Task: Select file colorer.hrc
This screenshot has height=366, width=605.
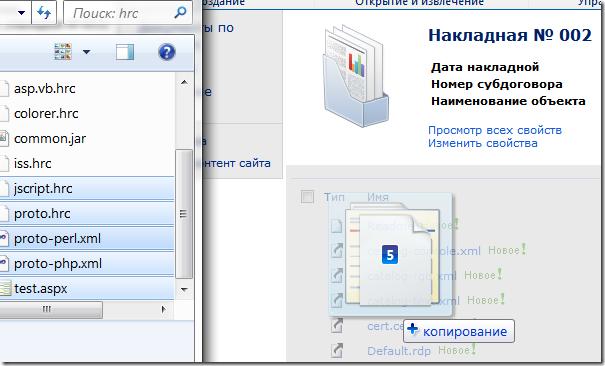Action: [x=46, y=114]
